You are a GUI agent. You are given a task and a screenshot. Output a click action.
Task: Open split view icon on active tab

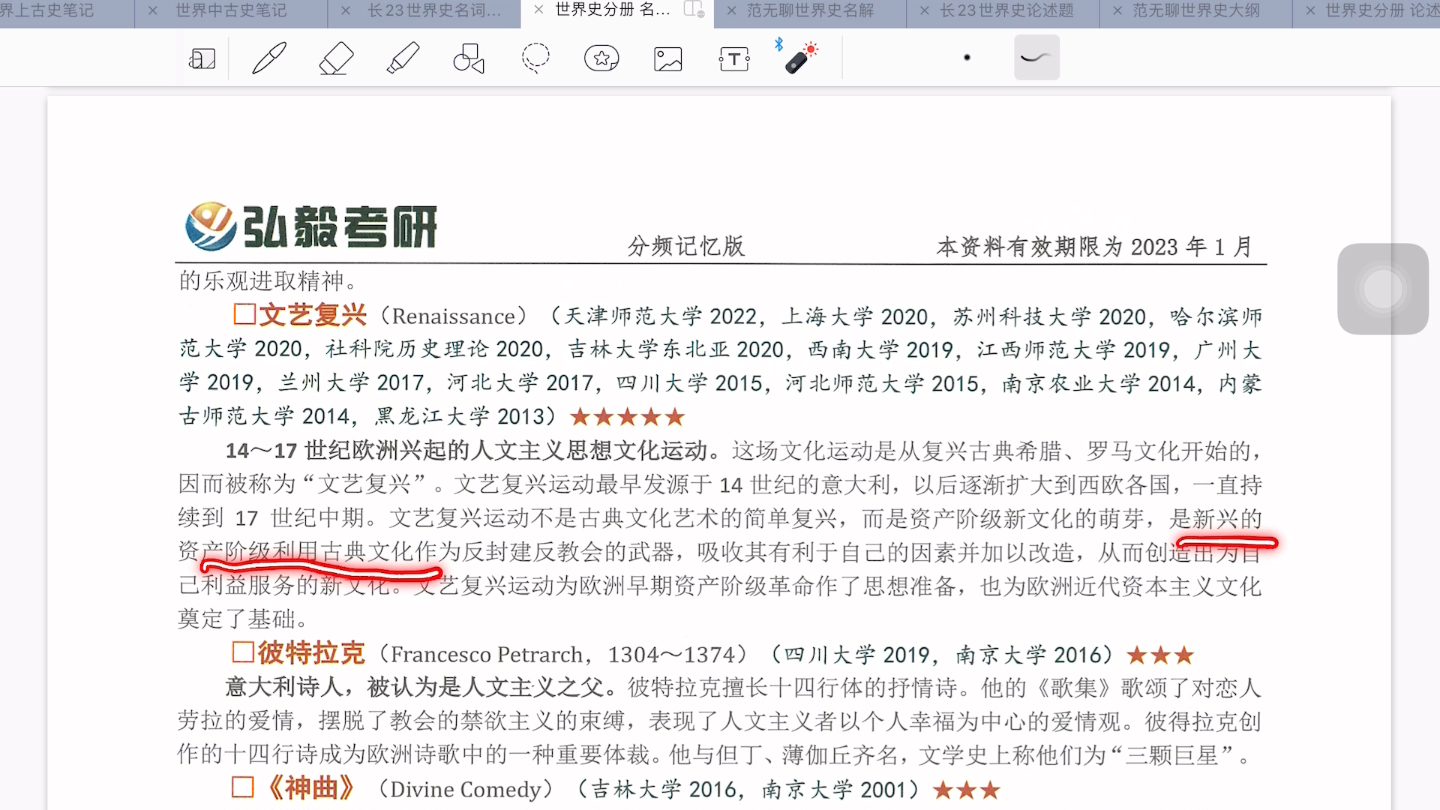(693, 10)
